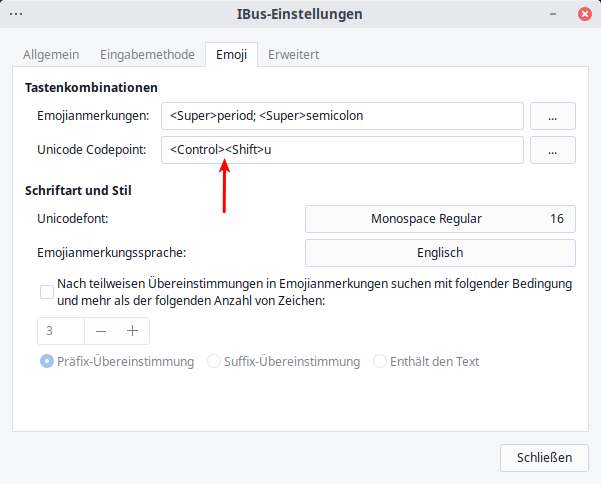Open the window menu with three dots
This screenshot has height=484, width=601.
click(x=16, y=14)
